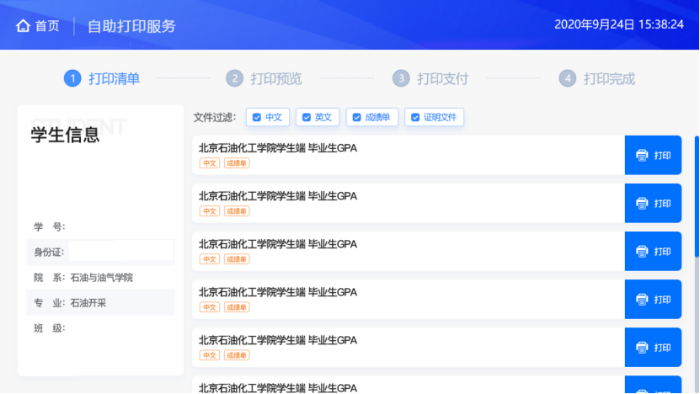
Task: Click the 学生信息 heading
Action: [65, 135]
